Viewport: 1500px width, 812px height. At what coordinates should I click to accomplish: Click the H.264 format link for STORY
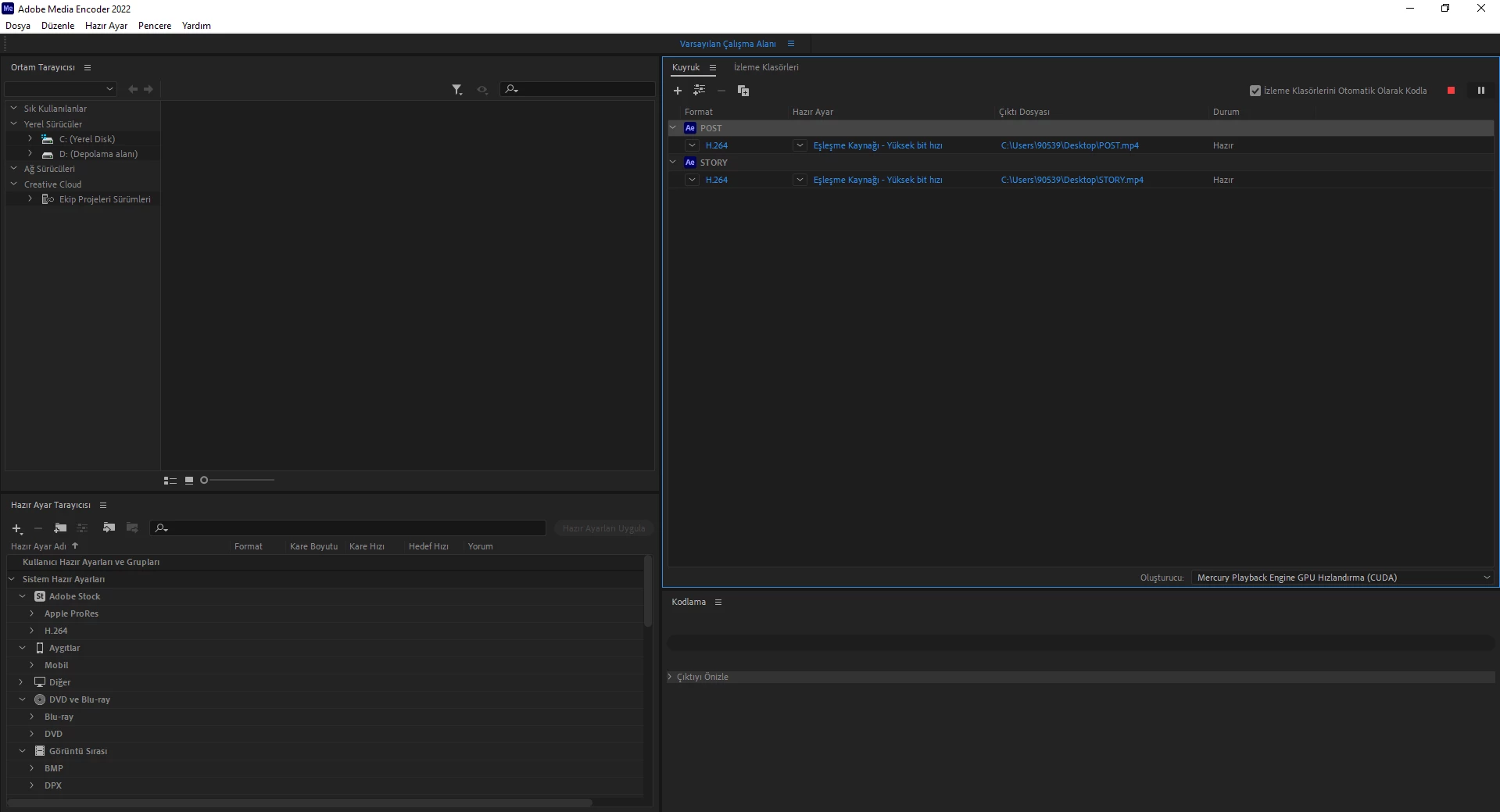tap(717, 180)
